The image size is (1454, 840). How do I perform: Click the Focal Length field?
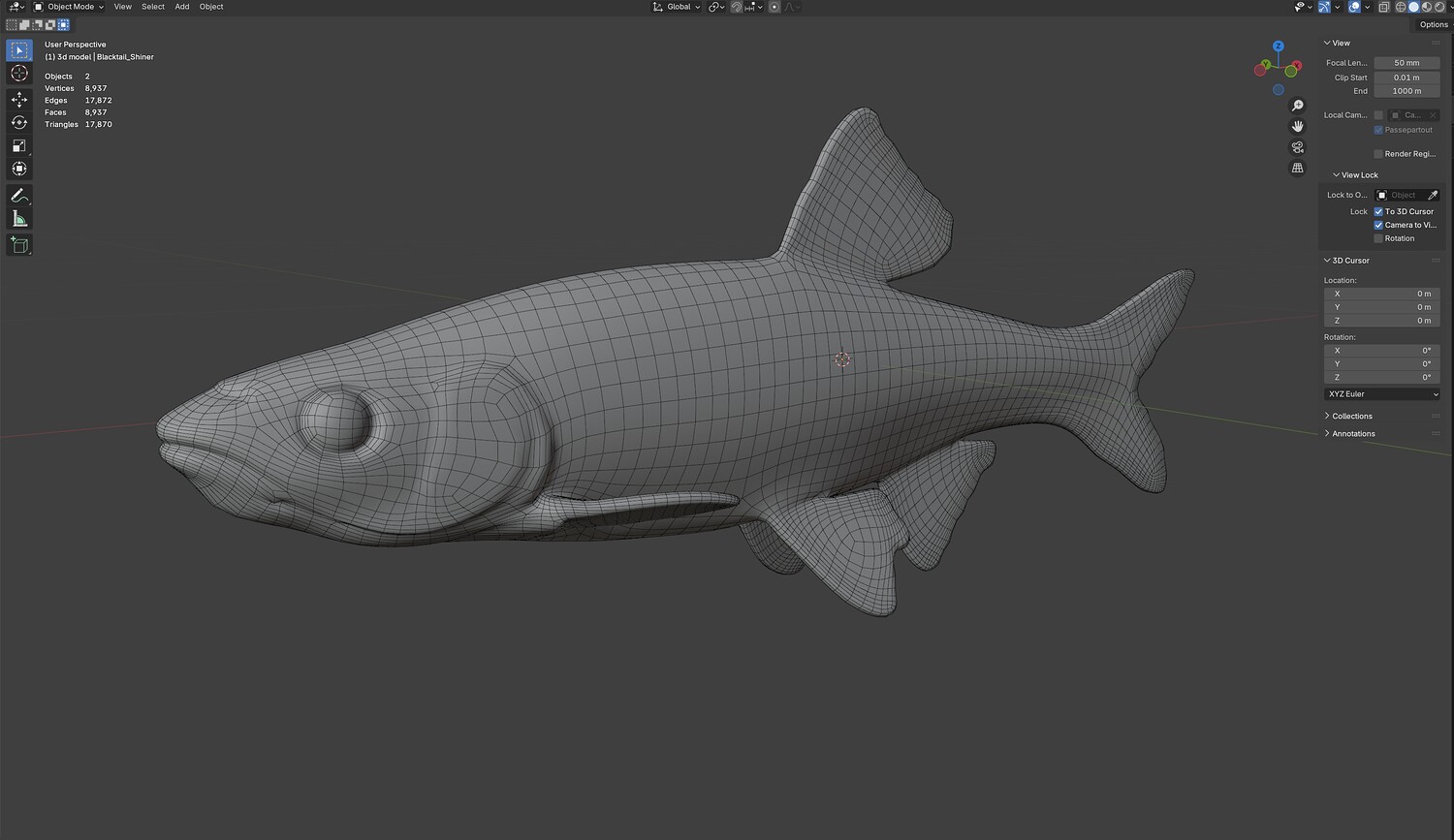click(x=1407, y=63)
